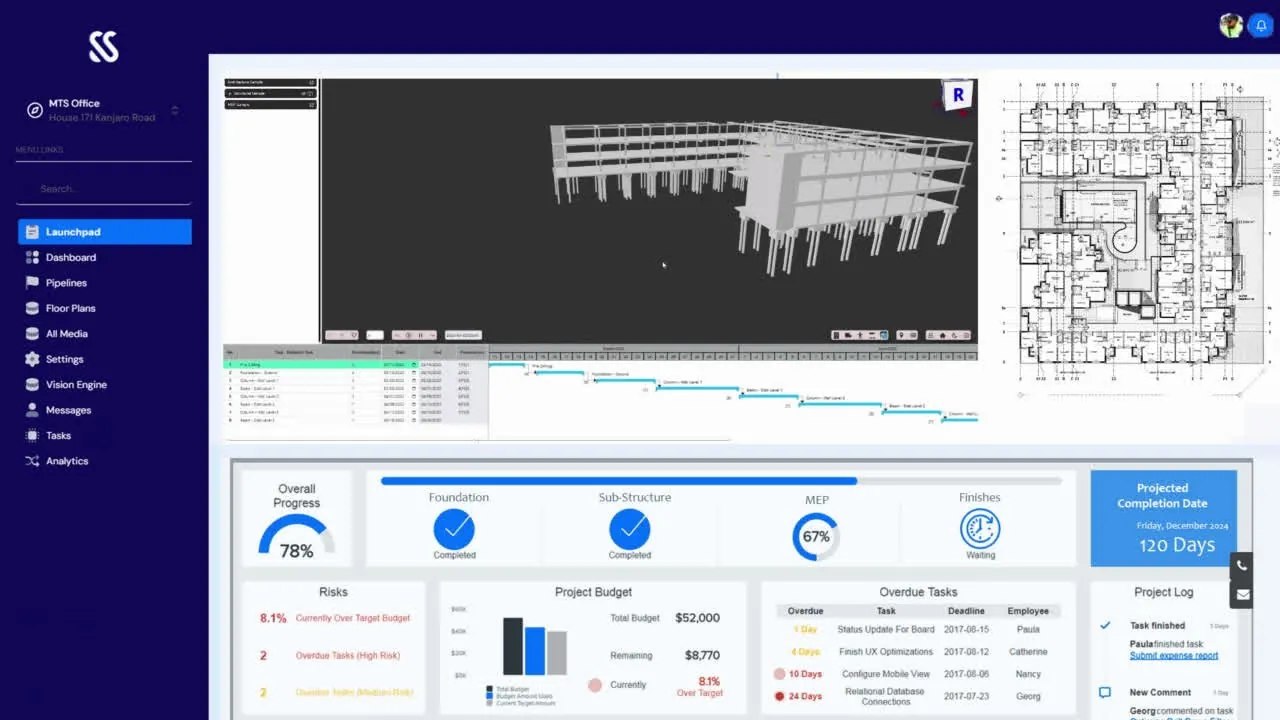Click the MEP 67% progress ring

816,537
